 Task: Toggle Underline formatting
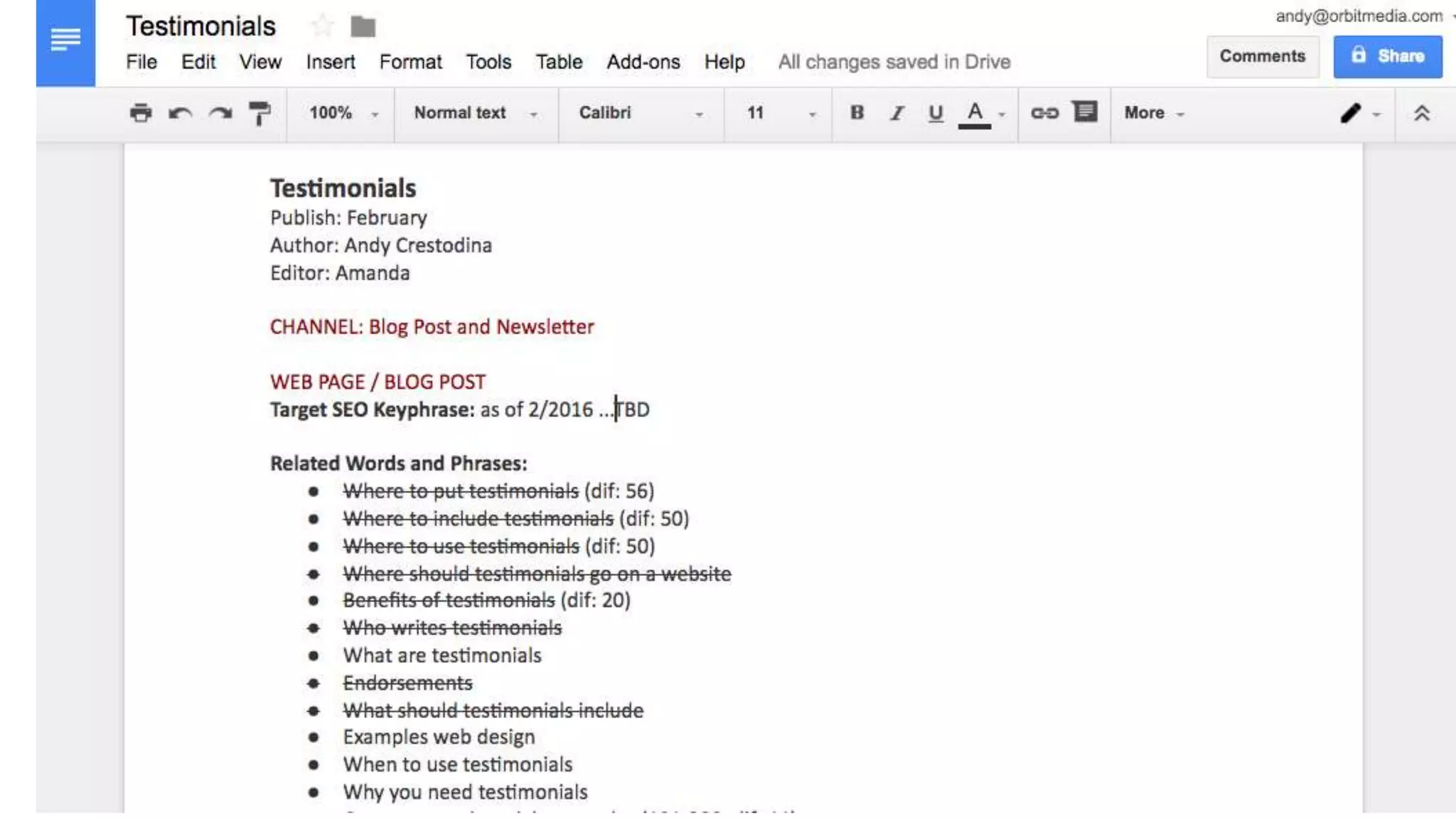point(936,113)
